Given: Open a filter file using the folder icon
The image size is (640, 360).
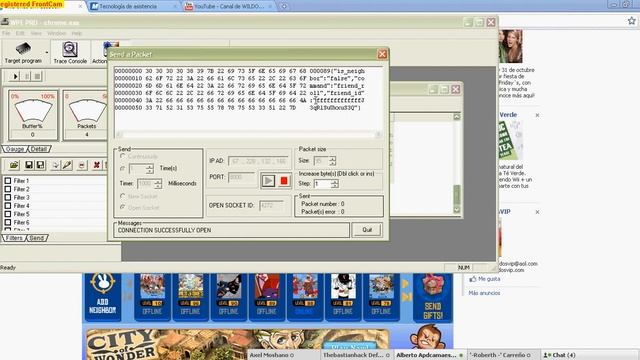Looking at the screenshot, I should coord(14,165).
